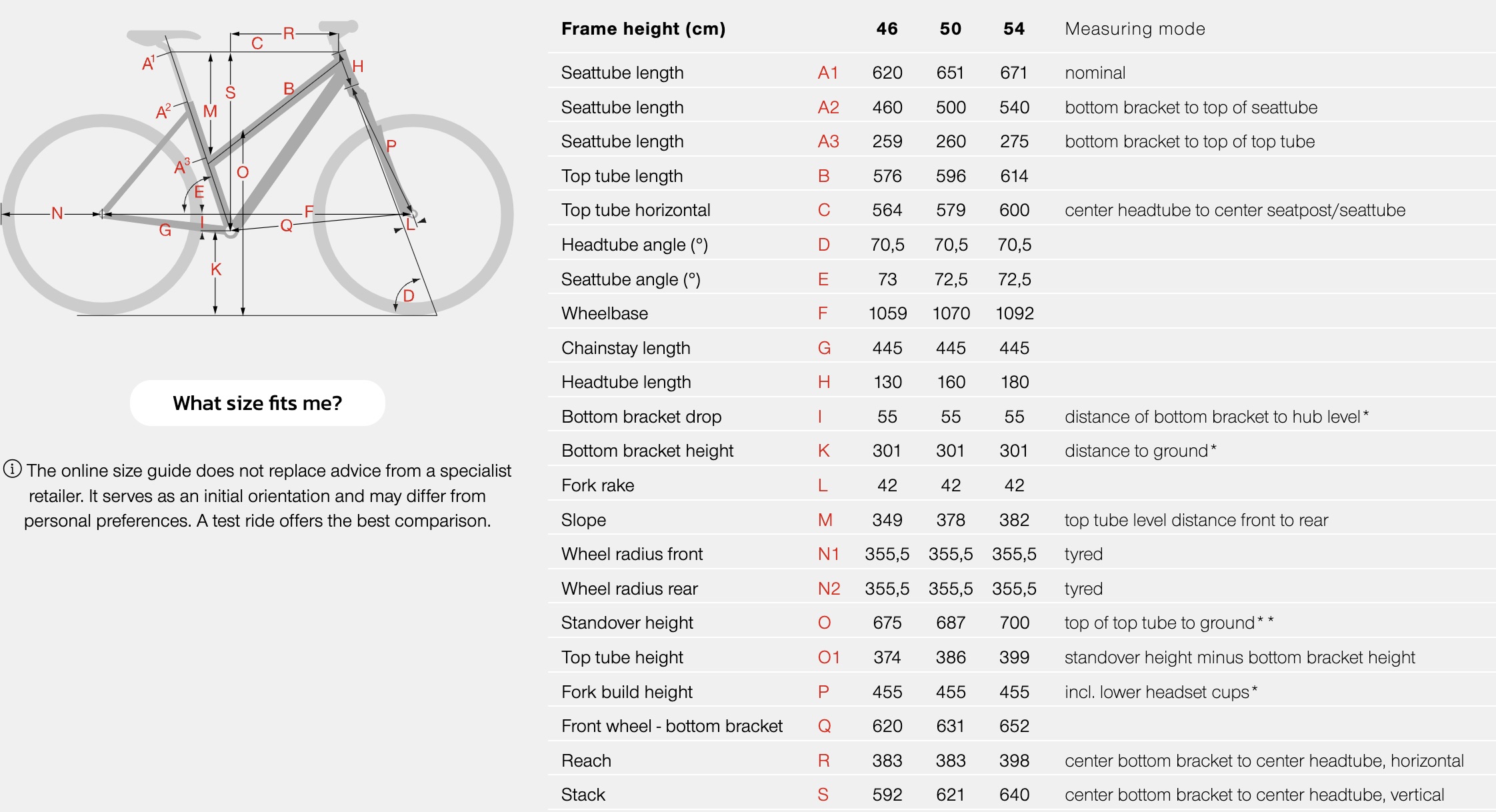Click the 'Frame height (cm)' heading
This screenshot has width=1496, height=812.
pos(643,29)
